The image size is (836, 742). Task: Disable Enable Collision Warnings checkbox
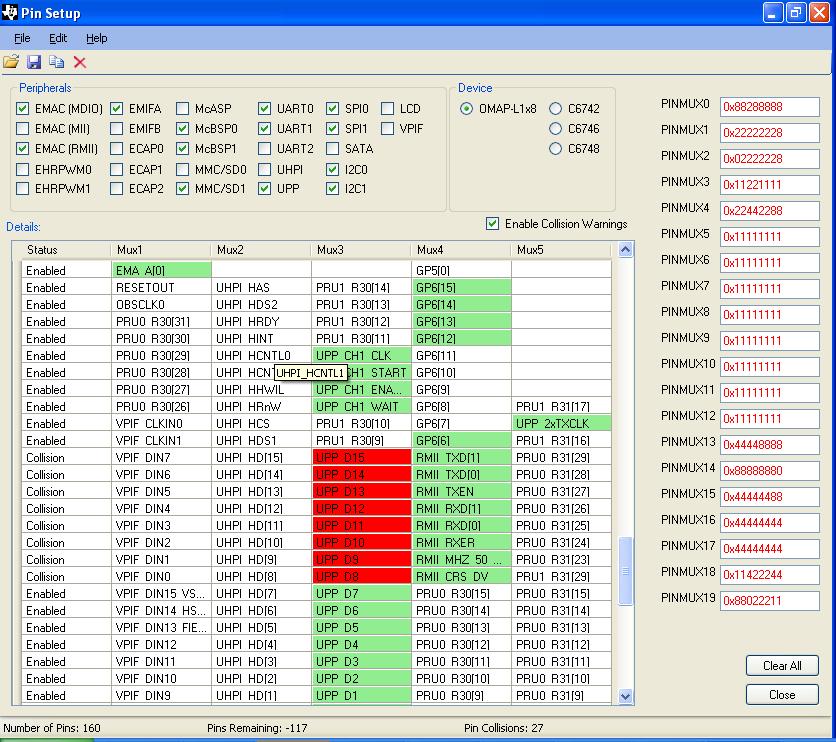coord(493,224)
